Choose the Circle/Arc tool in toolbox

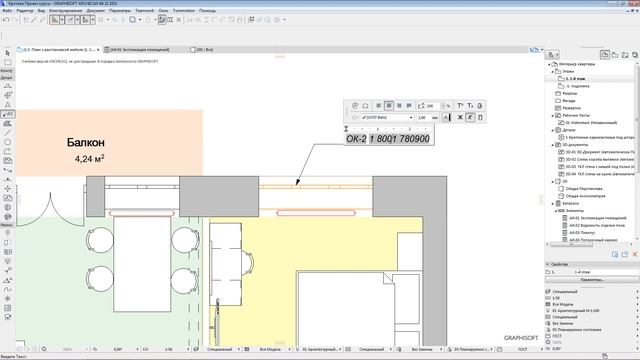click(x=7, y=142)
